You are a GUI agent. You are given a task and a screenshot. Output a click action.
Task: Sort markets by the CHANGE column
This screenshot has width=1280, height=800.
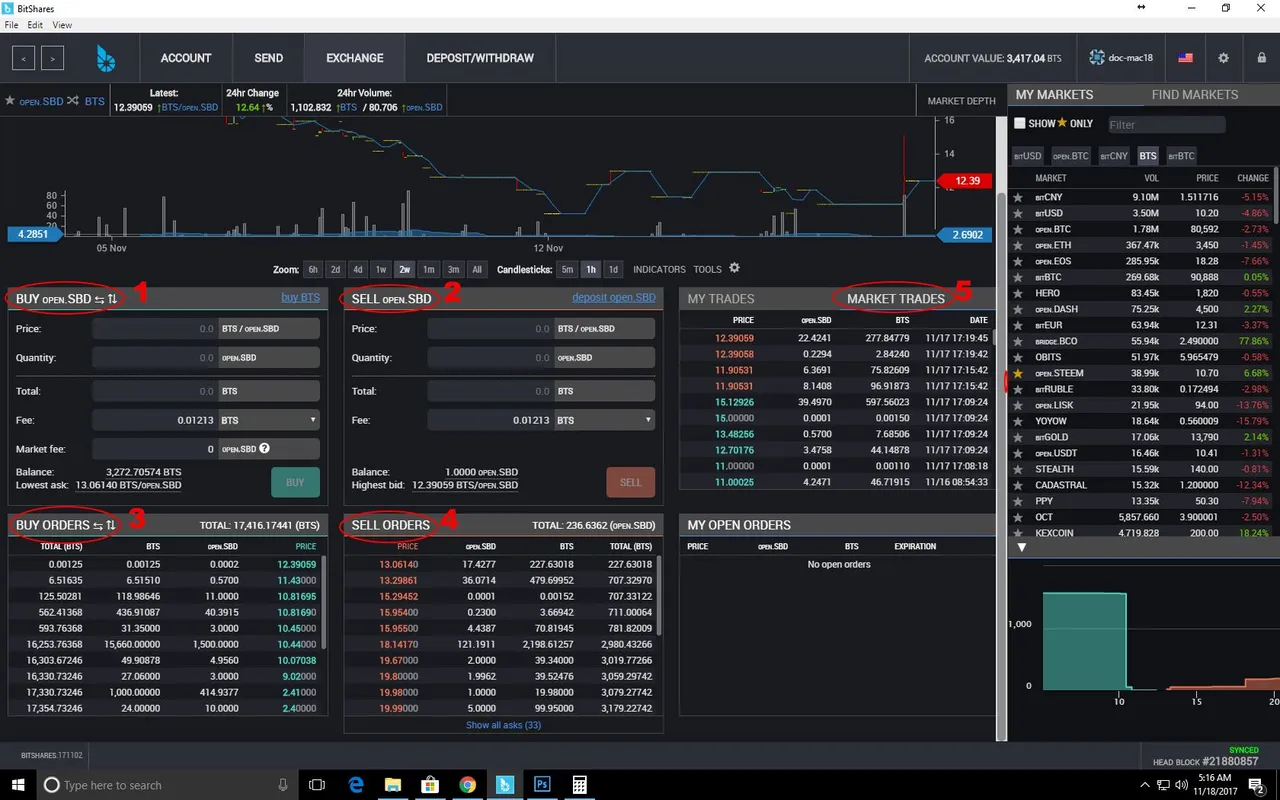coord(1253,178)
